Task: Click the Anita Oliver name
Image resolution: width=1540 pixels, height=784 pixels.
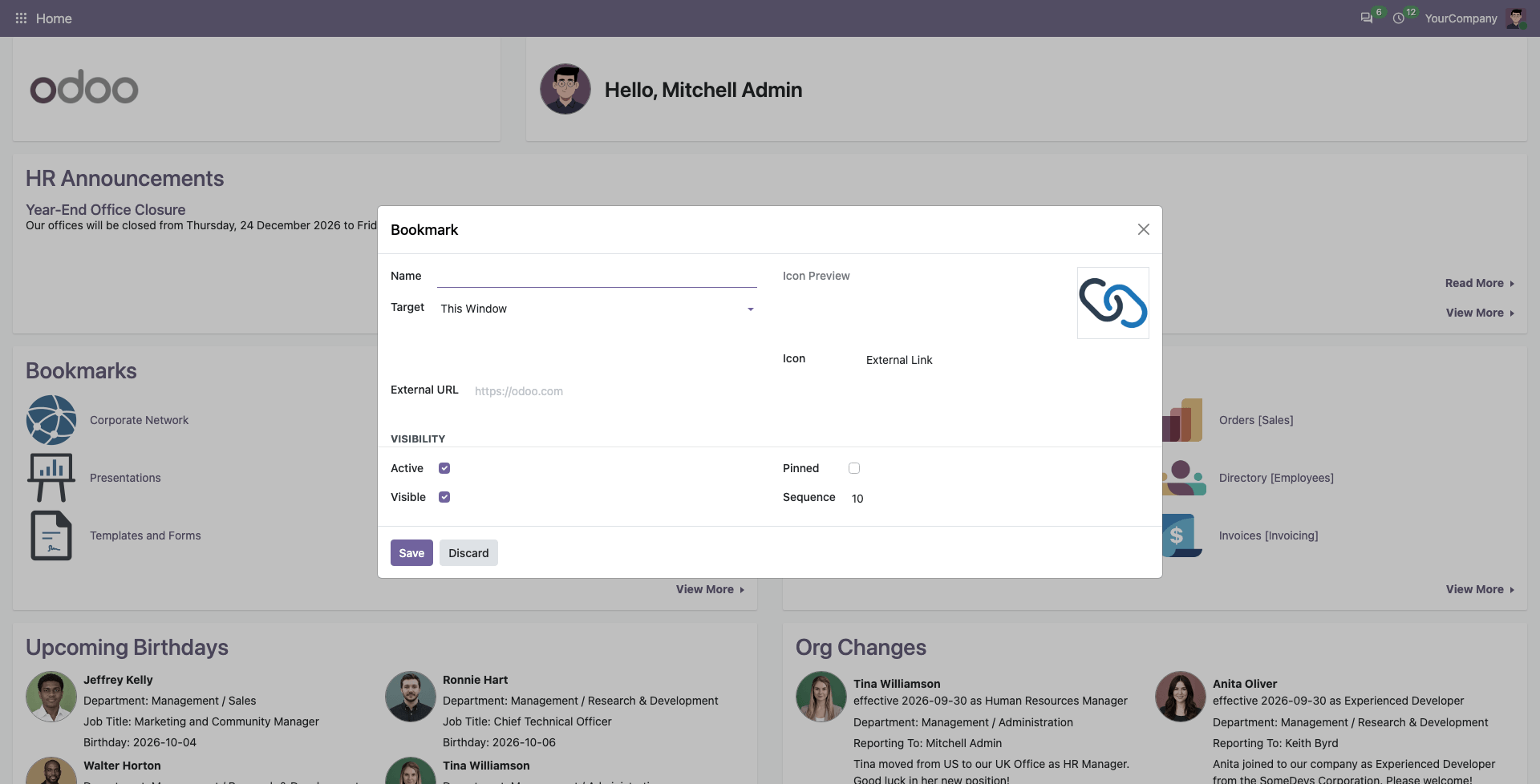Action: (x=1245, y=684)
